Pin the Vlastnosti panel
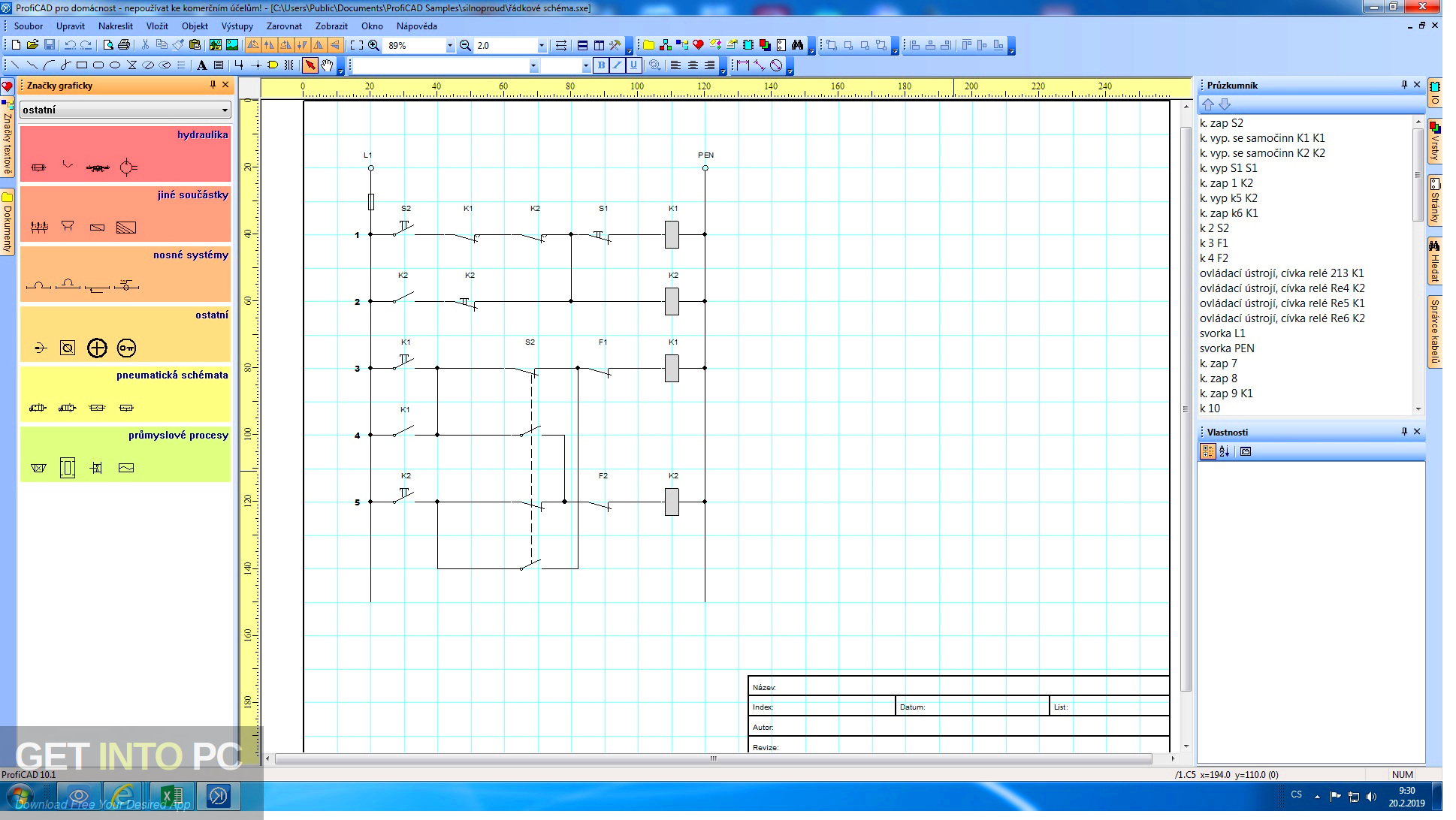This screenshot has width=1456, height=820. (x=1404, y=432)
